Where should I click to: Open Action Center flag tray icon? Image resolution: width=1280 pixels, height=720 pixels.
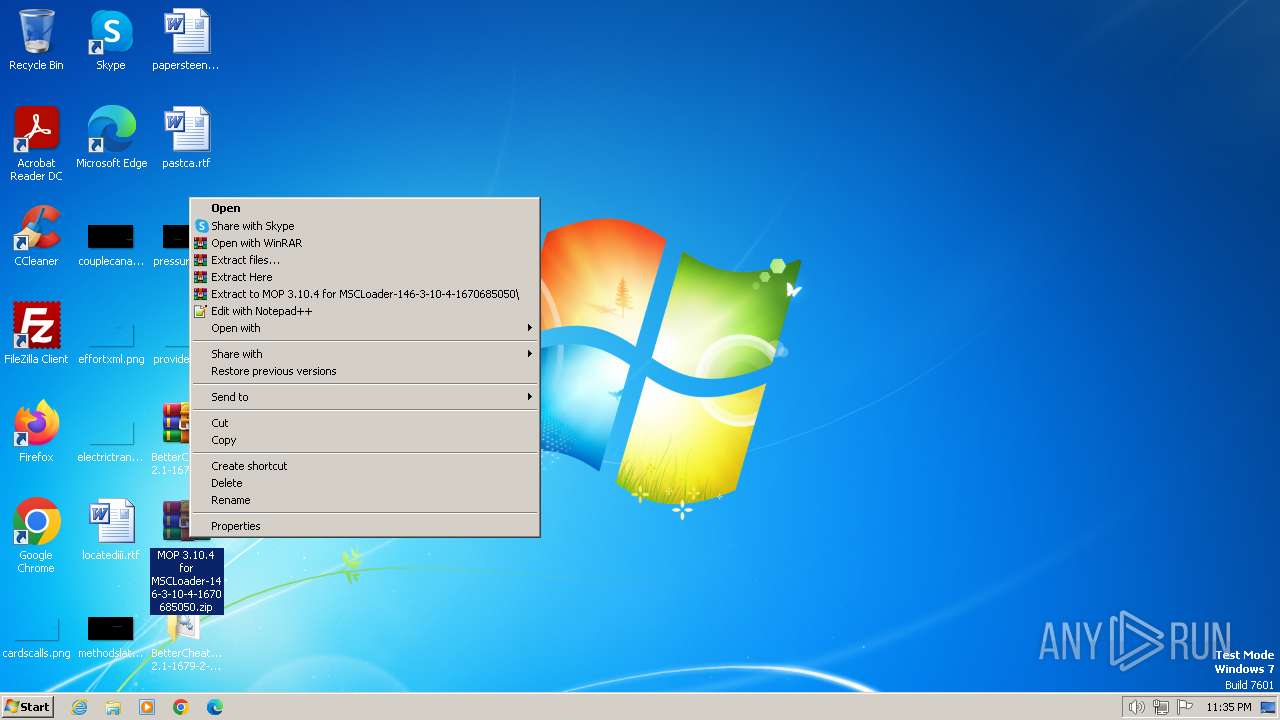tap(1185, 707)
